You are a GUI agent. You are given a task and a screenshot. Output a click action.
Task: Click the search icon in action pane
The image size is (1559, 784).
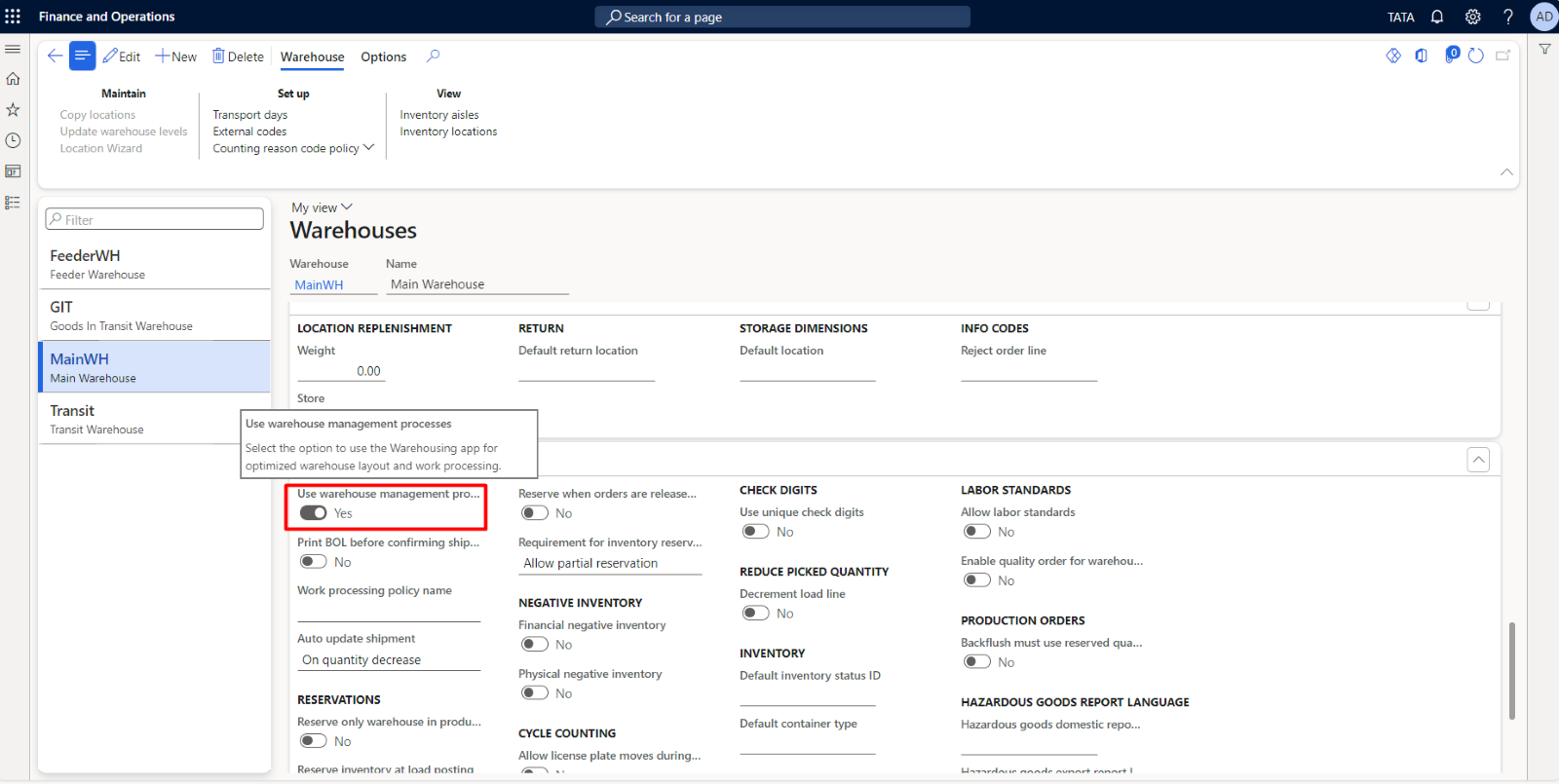tap(434, 56)
